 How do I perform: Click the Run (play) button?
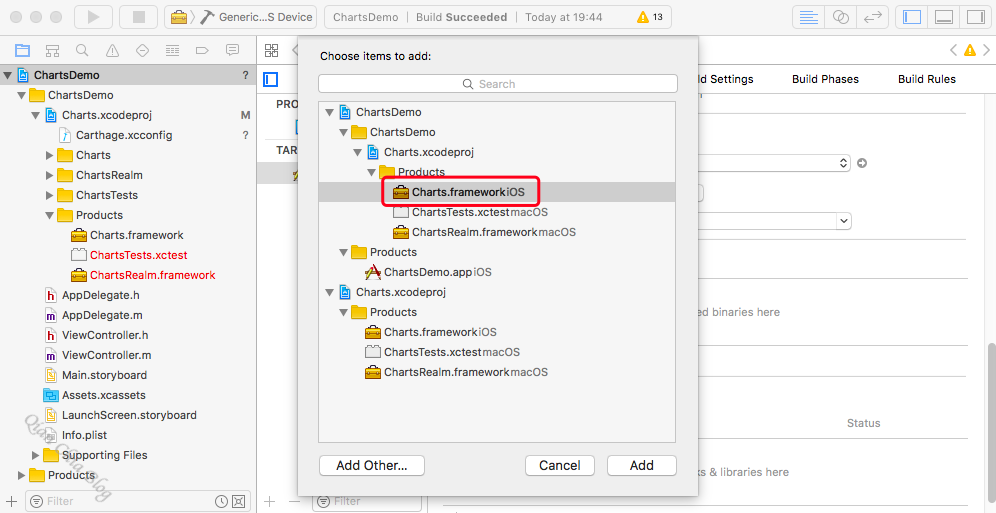tap(93, 17)
